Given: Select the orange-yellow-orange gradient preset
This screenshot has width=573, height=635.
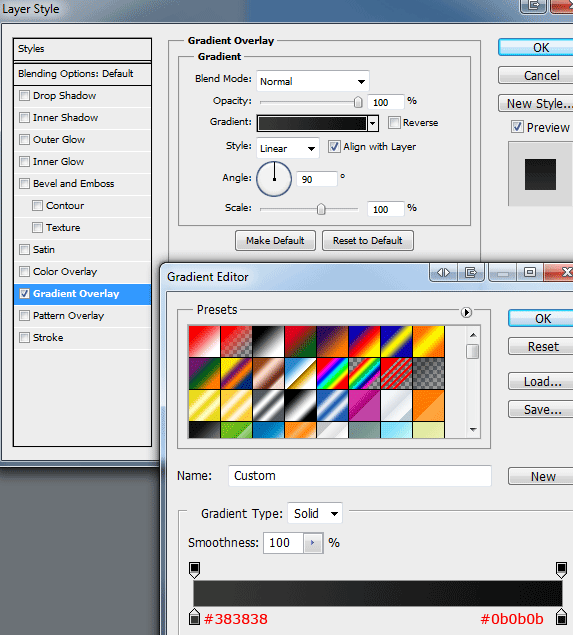Looking at the screenshot, I should 428,341.
